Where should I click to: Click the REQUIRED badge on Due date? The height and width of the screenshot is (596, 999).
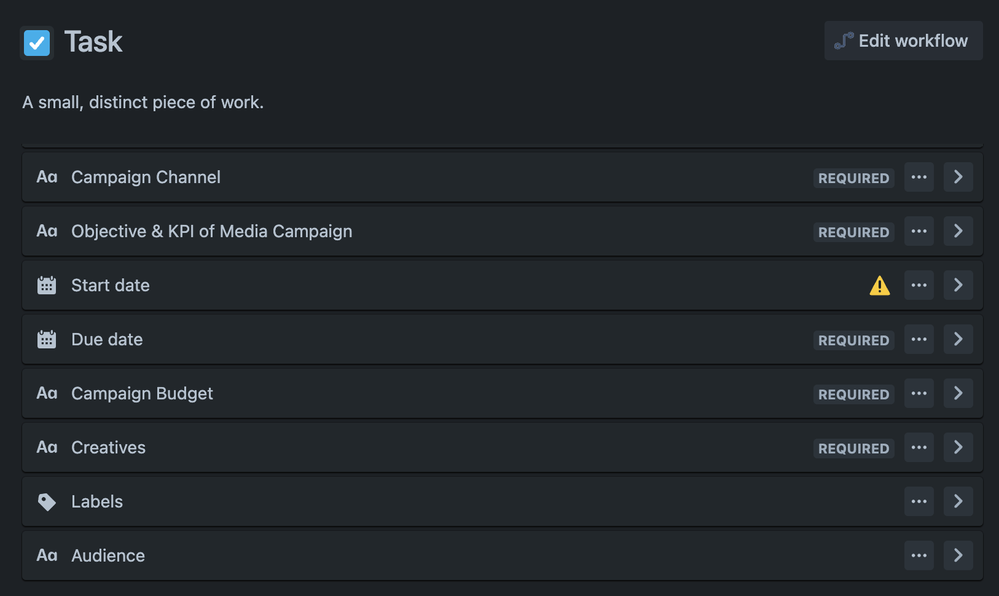[x=854, y=340]
